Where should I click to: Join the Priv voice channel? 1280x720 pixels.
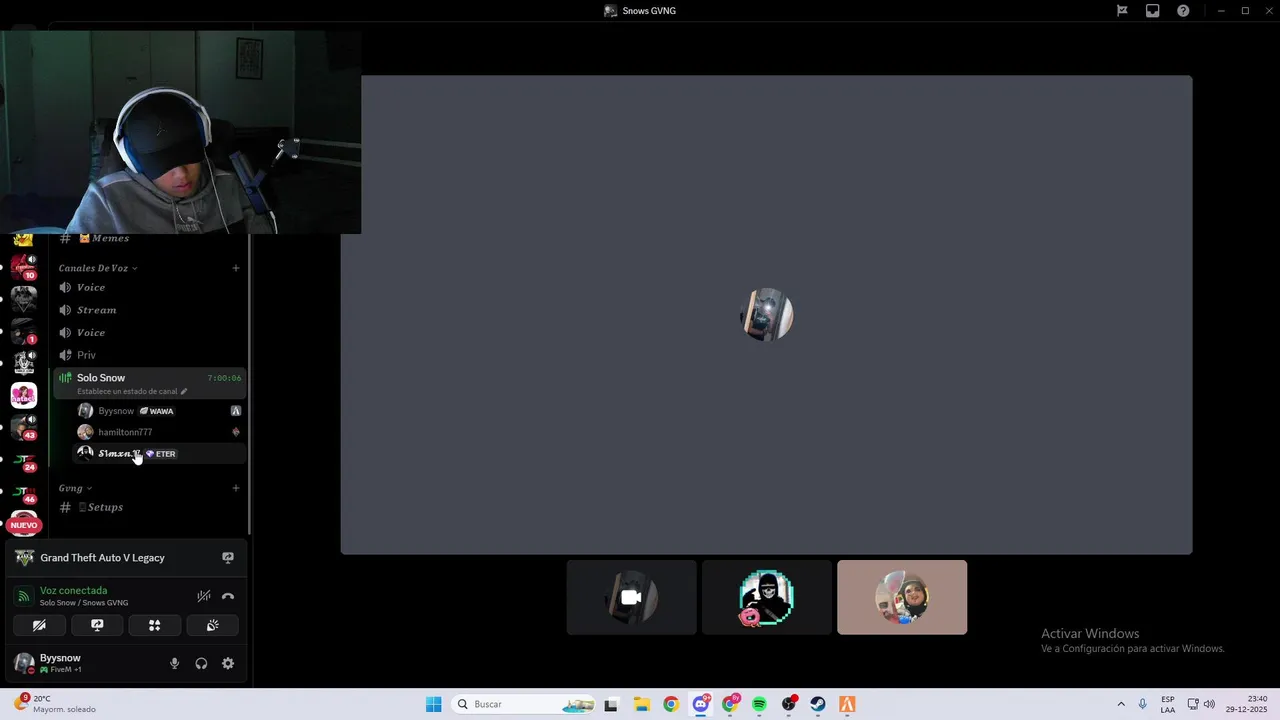[150, 355]
